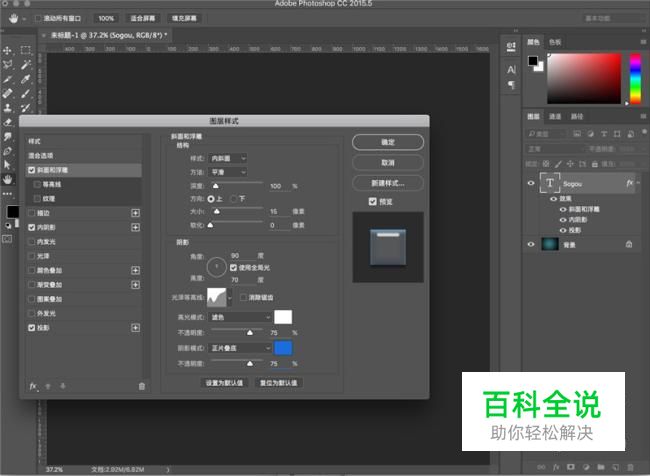Open the blue shadow color swatch

pos(283,348)
